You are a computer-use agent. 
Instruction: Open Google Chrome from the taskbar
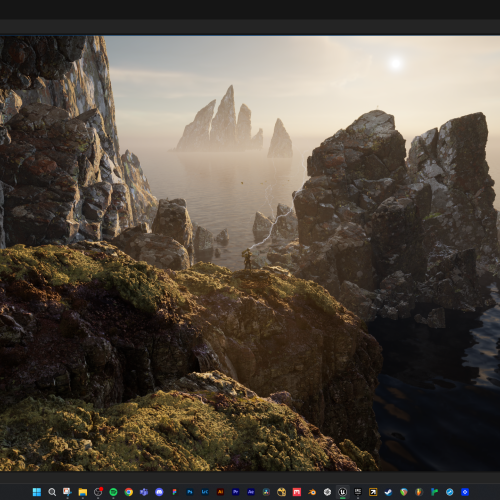pyautogui.click(x=129, y=492)
